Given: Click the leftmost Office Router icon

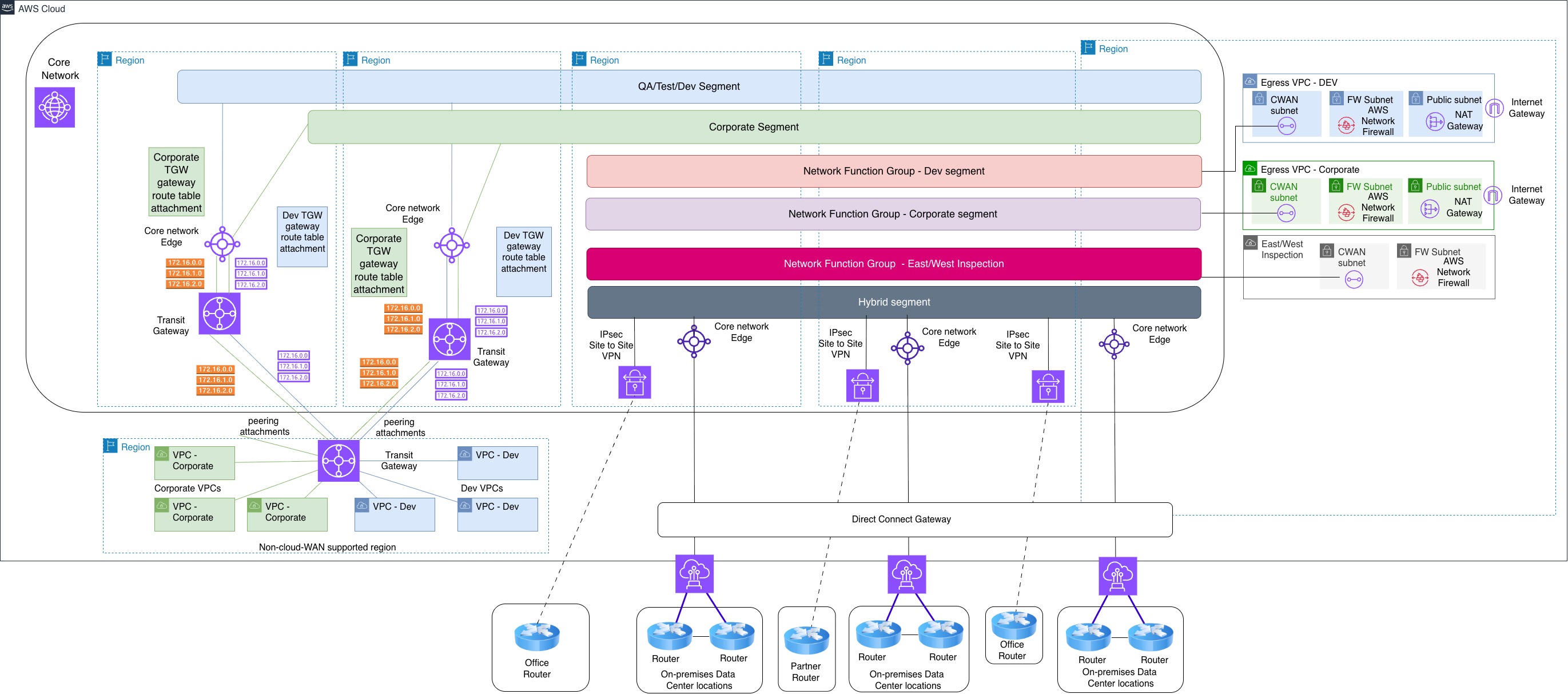Looking at the screenshot, I should point(537,636).
